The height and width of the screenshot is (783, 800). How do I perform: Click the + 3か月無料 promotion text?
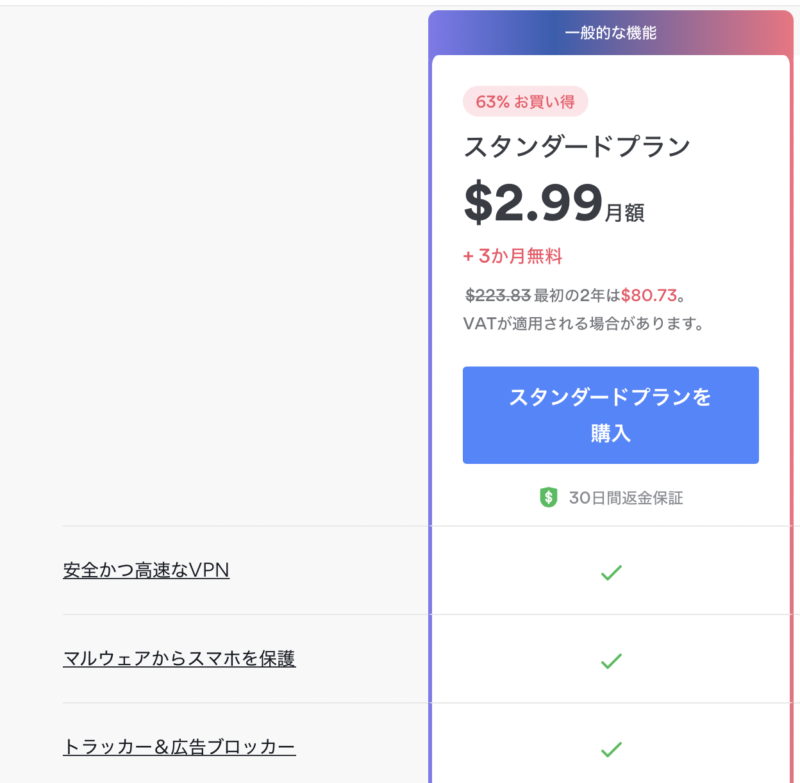[x=513, y=256]
